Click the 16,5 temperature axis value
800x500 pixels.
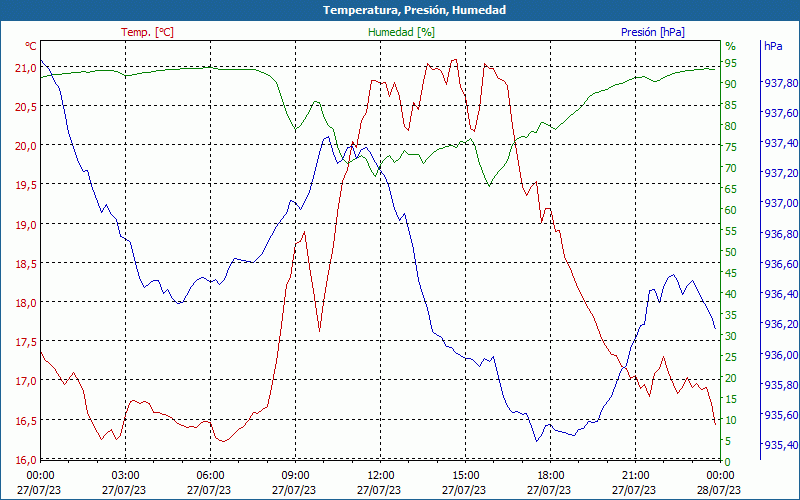point(25,421)
